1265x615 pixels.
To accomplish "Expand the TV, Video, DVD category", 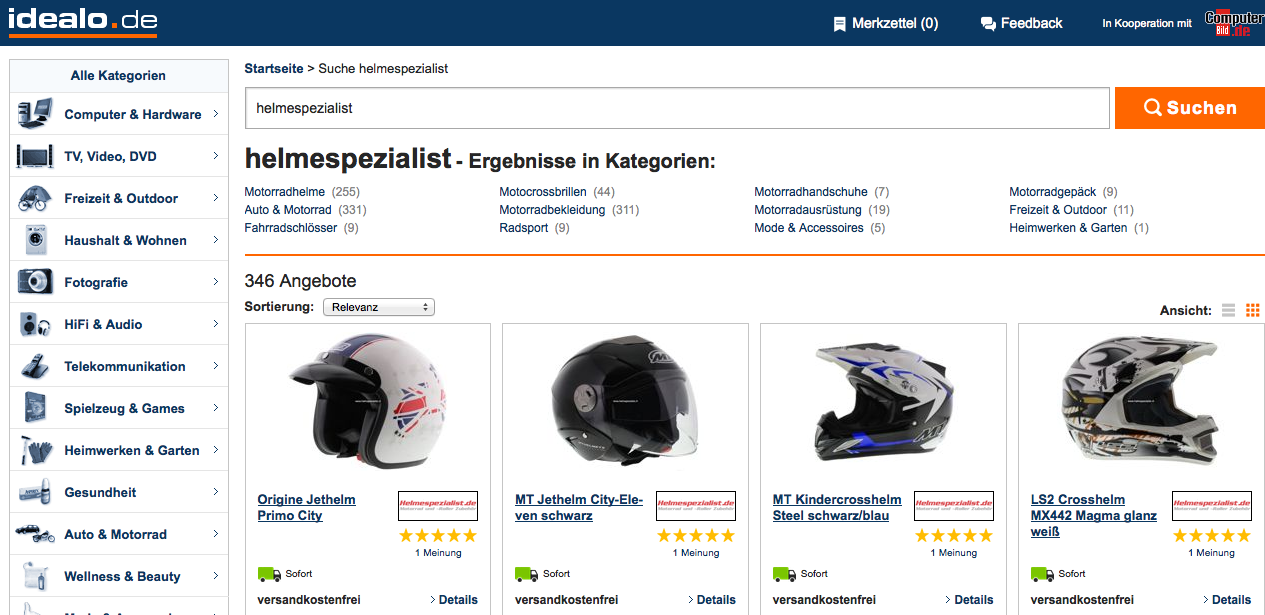I will 215,156.
